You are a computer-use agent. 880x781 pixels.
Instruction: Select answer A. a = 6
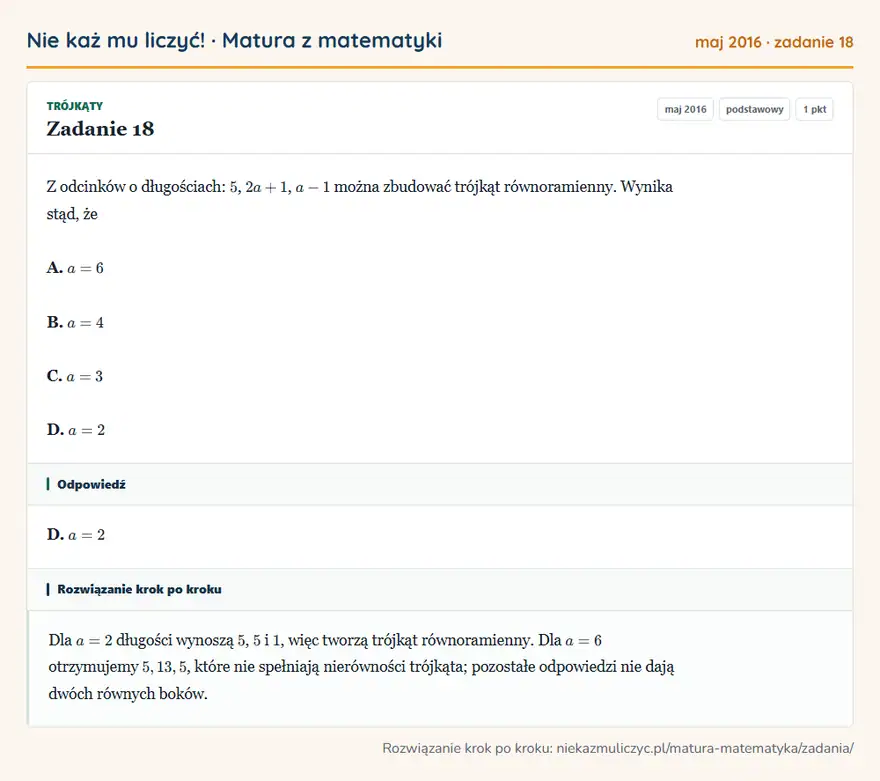[75, 268]
